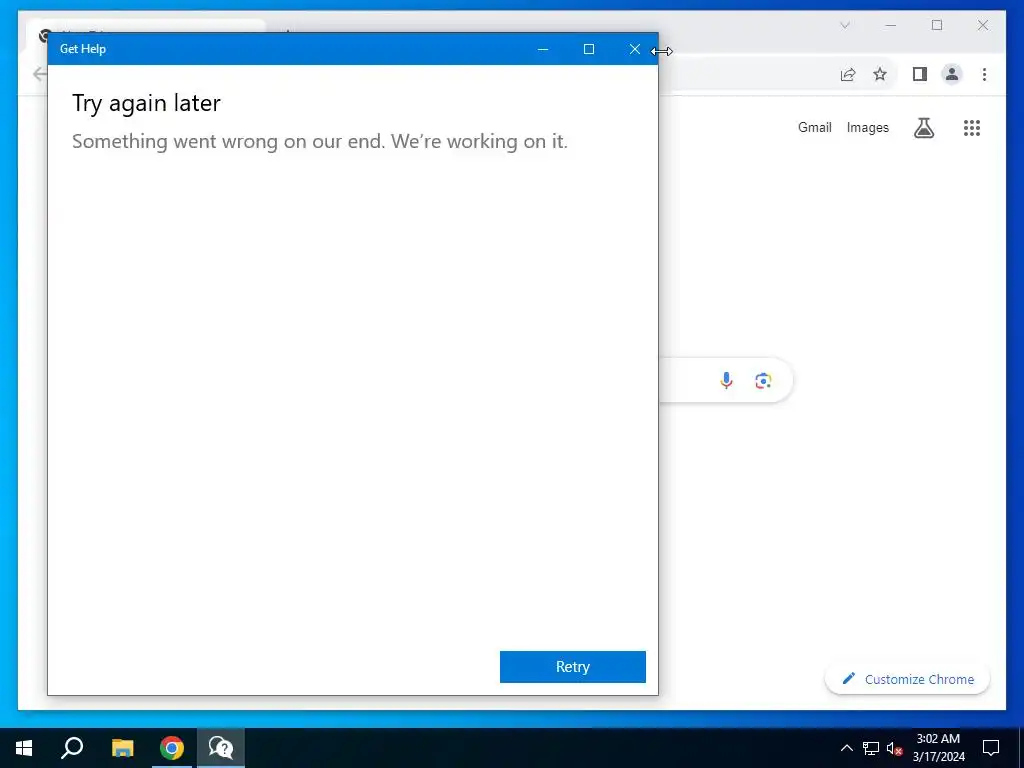Bookmark this tab with the star icon

(880, 74)
